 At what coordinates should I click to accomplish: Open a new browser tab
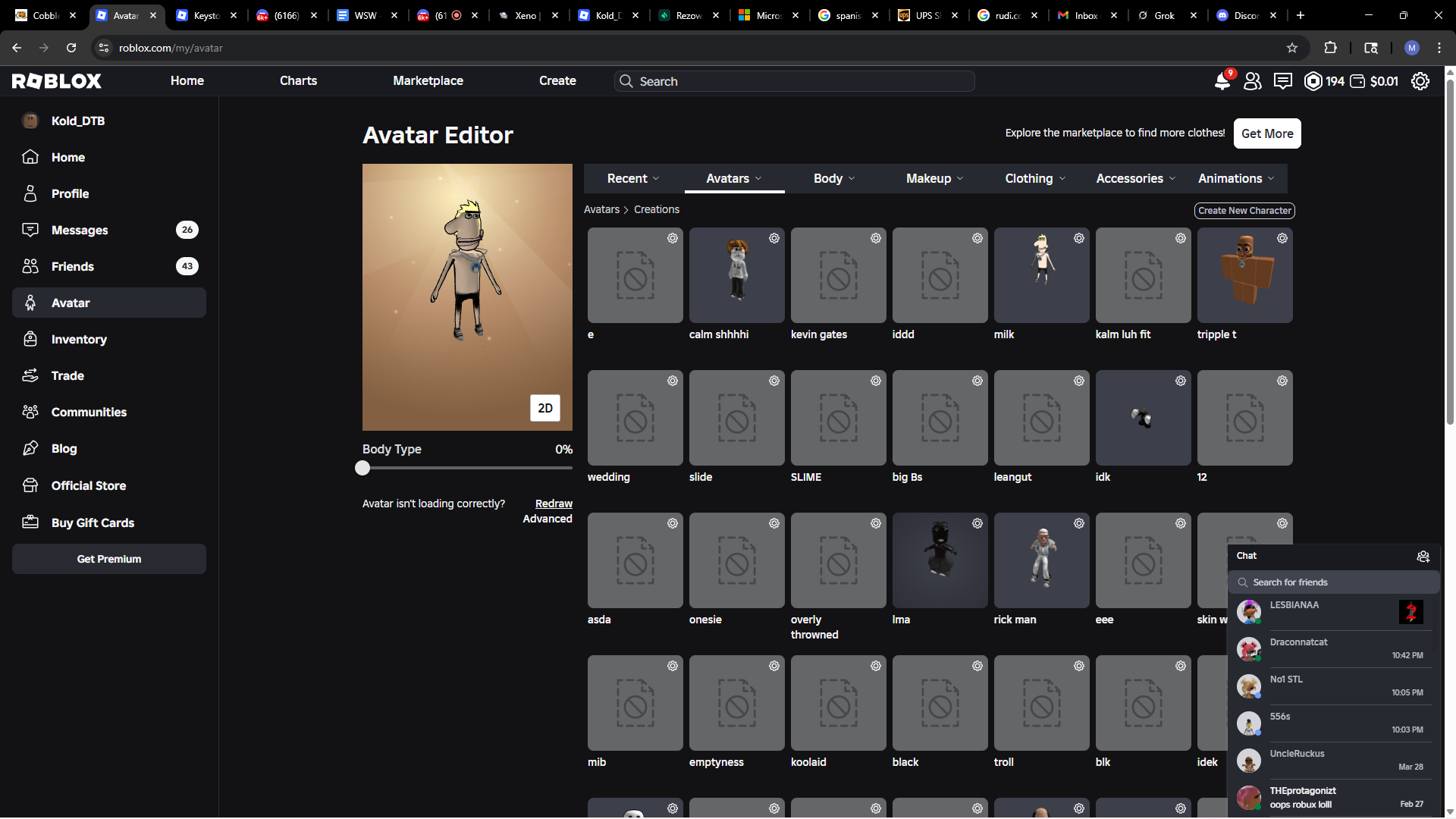coord(1301,15)
